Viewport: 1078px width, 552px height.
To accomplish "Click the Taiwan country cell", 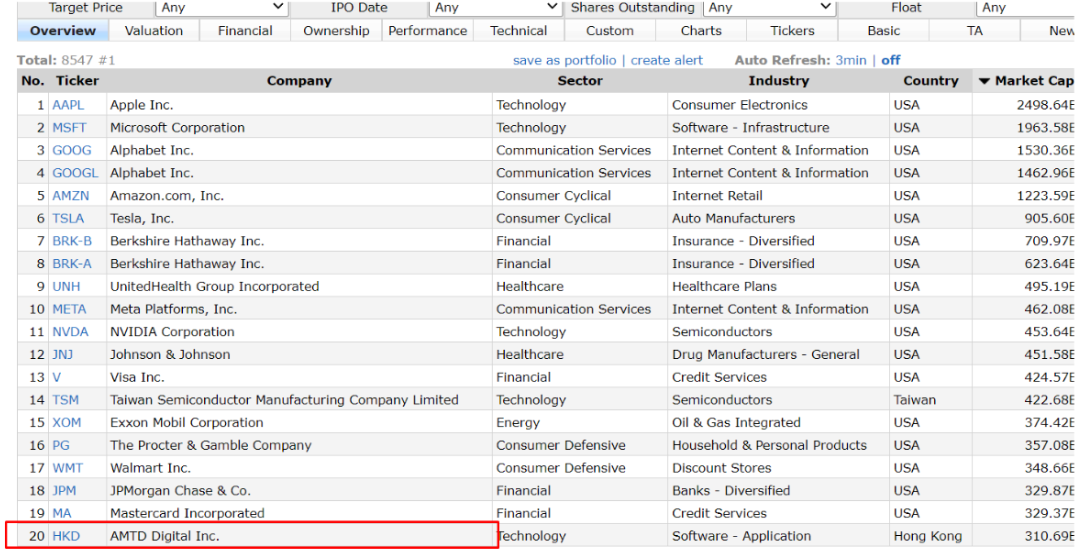I will (931, 400).
